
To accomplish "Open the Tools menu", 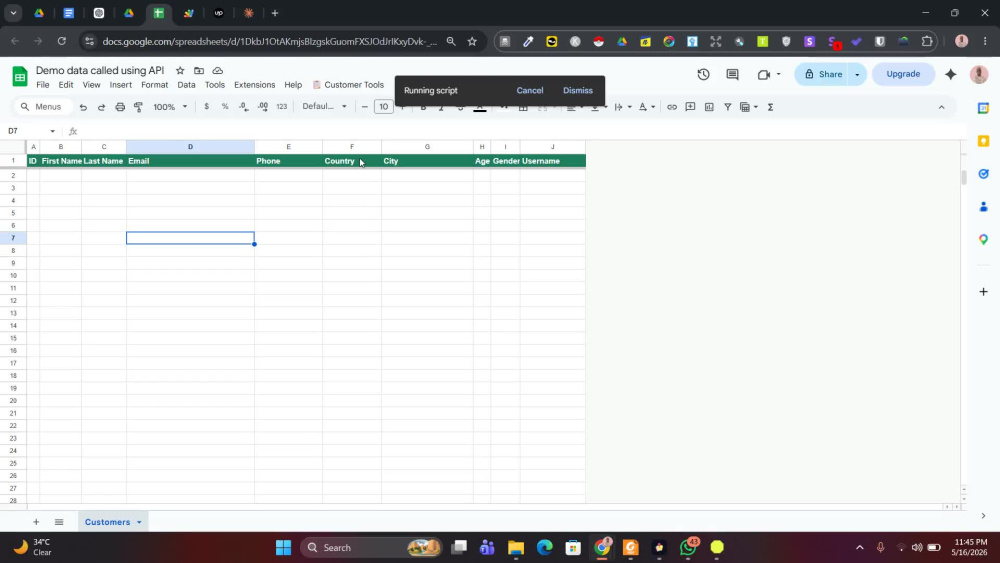I will coord(215,85).
